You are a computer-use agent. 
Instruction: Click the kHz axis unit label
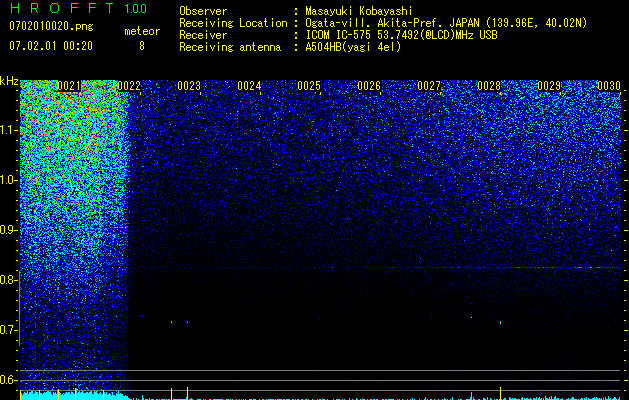[9, 81]
